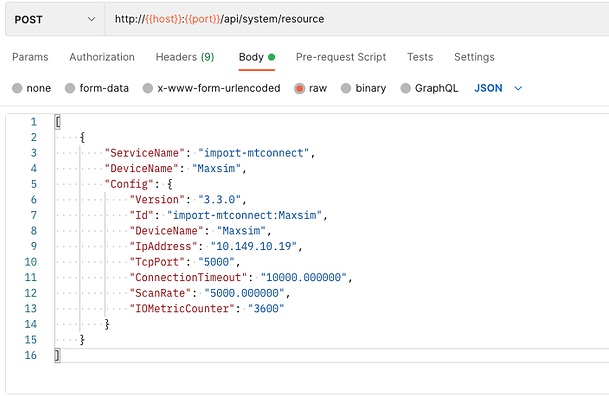Screen dimensions: 609x396
Task: Click the "ScanRate" key
Action: 160,293
